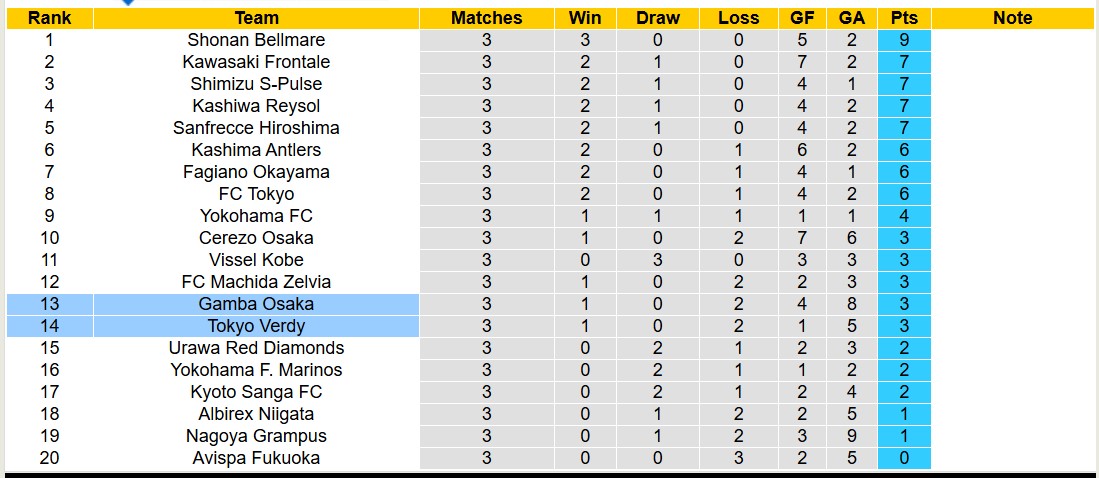
Task: Click Avispa Fukuoka at the bottom
Action: tap(256, 458)
